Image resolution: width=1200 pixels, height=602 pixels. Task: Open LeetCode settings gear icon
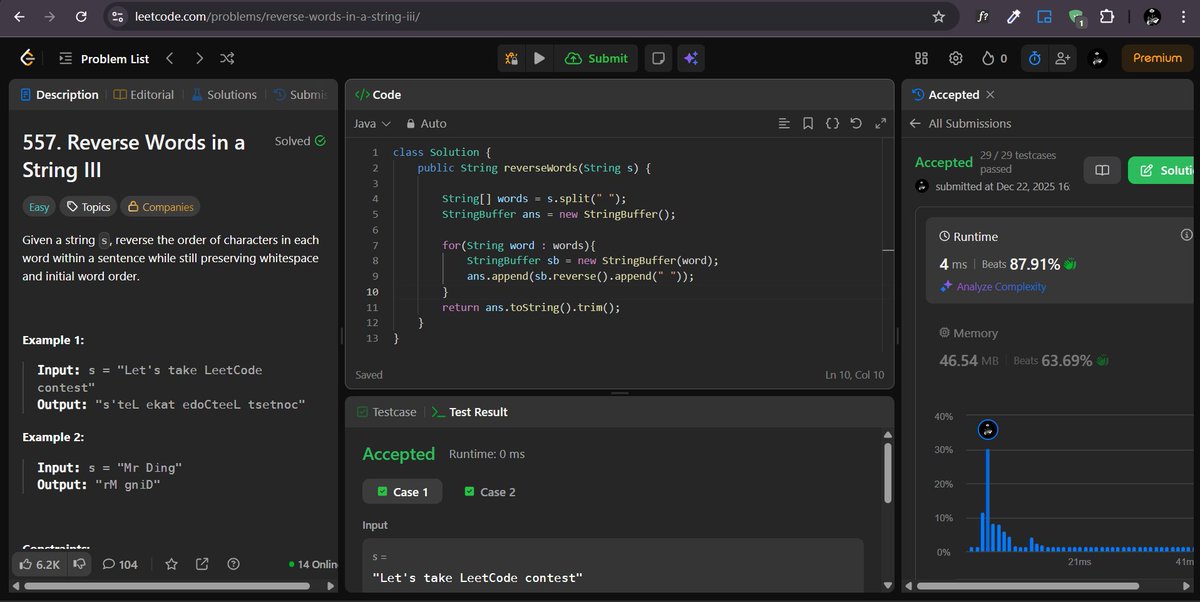[955, 58]
